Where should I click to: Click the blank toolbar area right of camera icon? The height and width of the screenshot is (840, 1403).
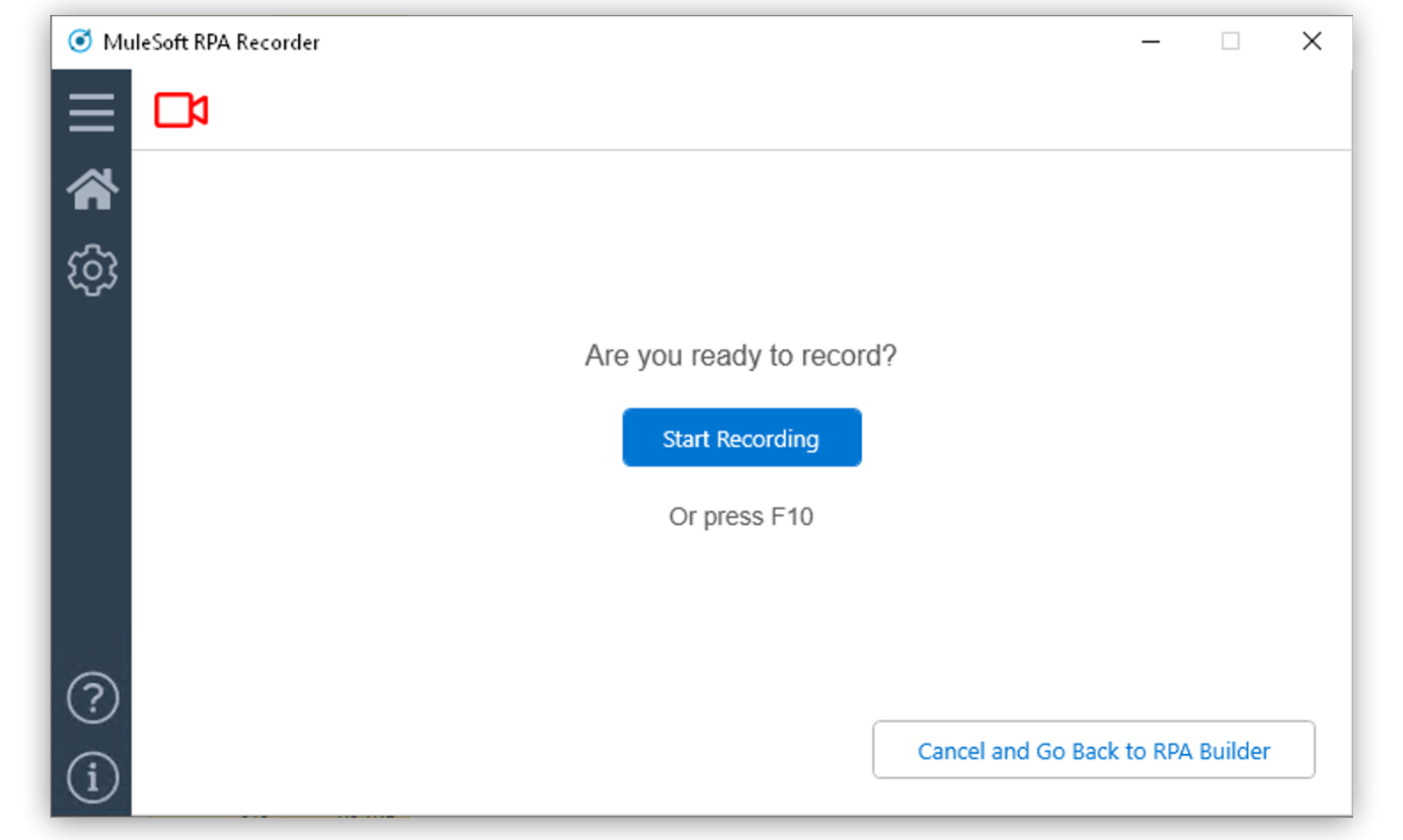pos(701,110)
